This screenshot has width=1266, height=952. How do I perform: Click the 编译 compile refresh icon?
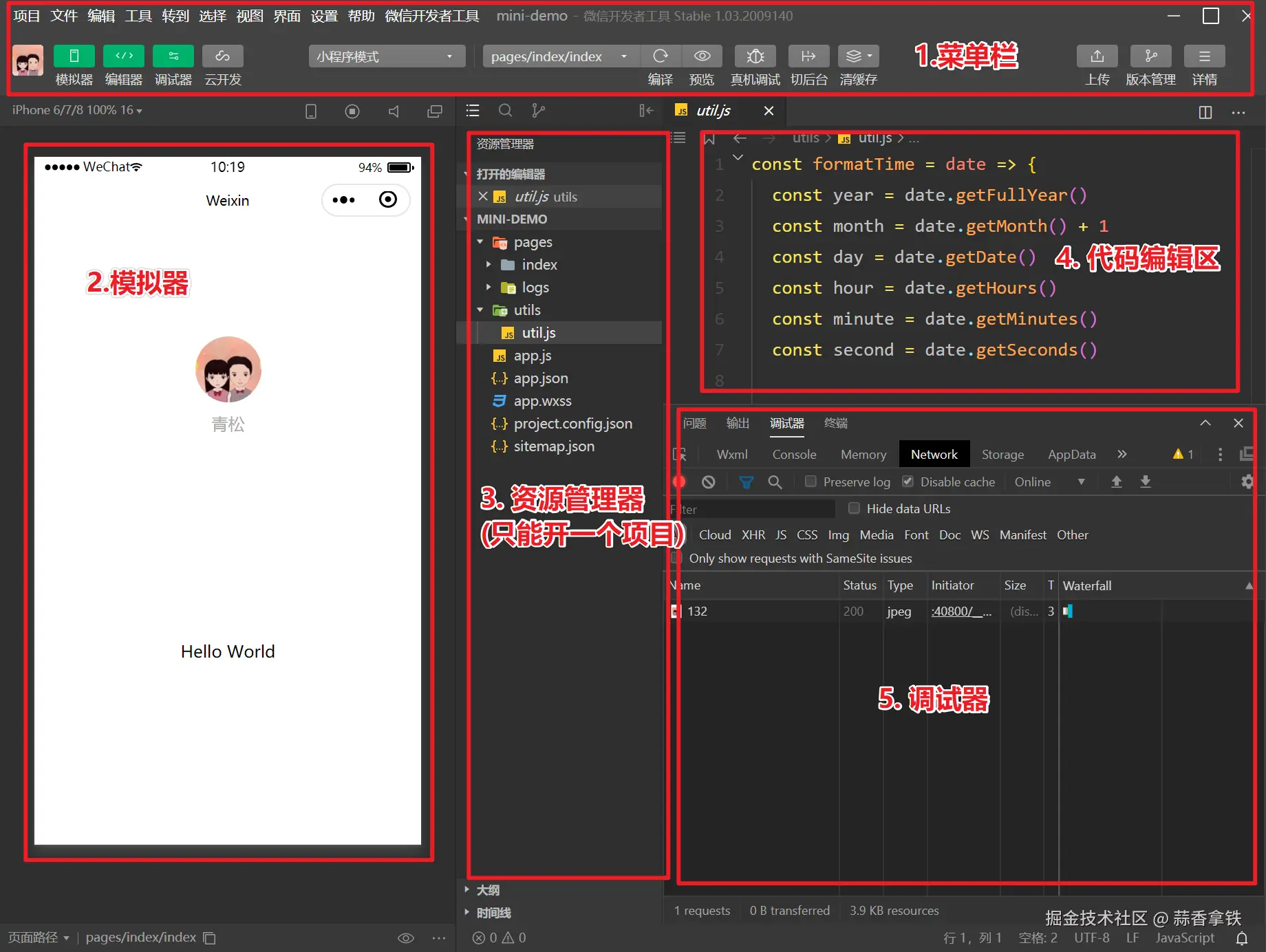[661, 56]
